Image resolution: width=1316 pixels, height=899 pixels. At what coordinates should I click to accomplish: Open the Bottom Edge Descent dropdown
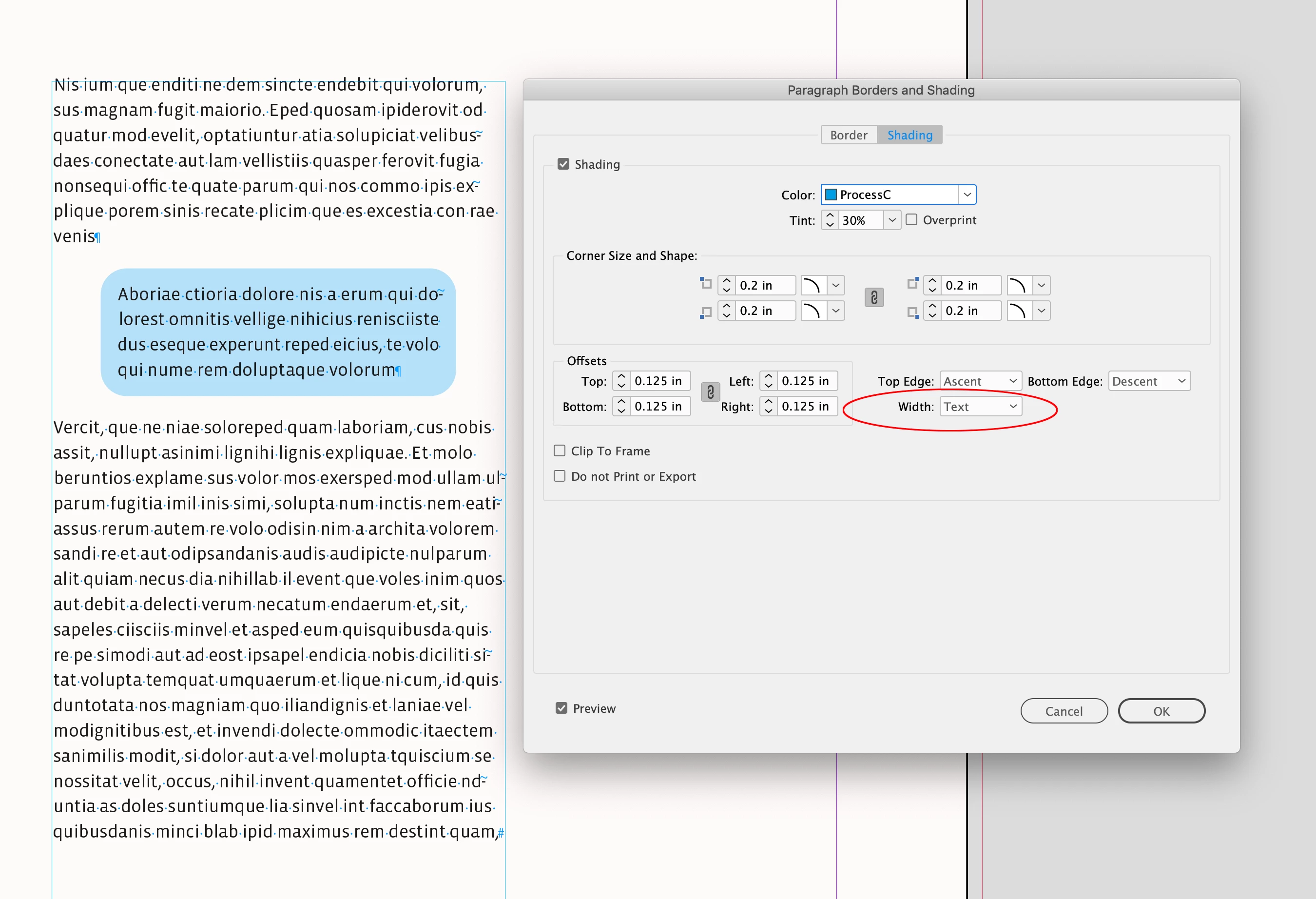(x=1149, y=381)
